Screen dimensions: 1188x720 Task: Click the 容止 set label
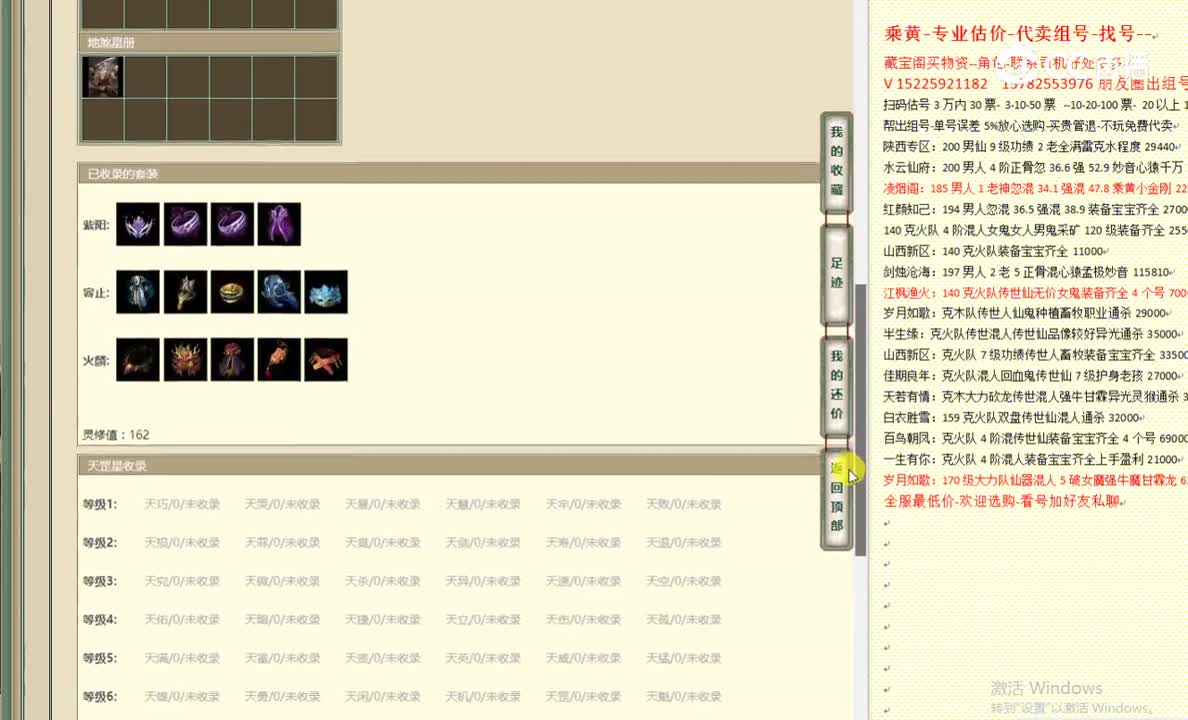click(95, 293)
